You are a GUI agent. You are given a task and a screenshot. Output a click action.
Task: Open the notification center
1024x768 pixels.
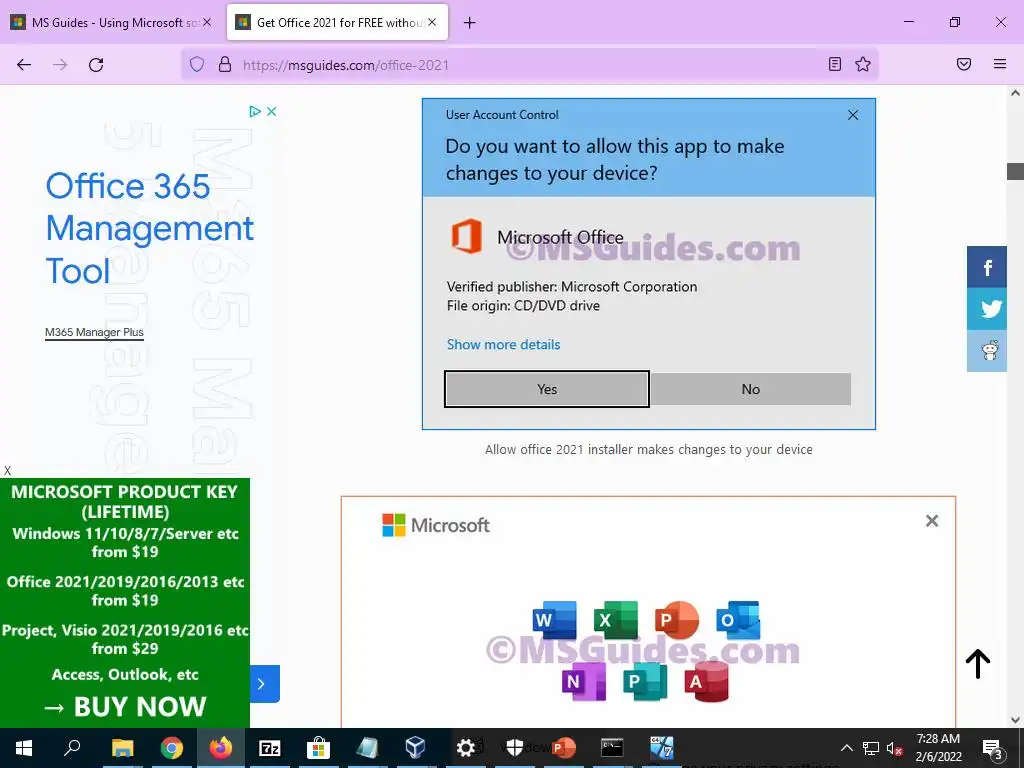coord(993,748)
